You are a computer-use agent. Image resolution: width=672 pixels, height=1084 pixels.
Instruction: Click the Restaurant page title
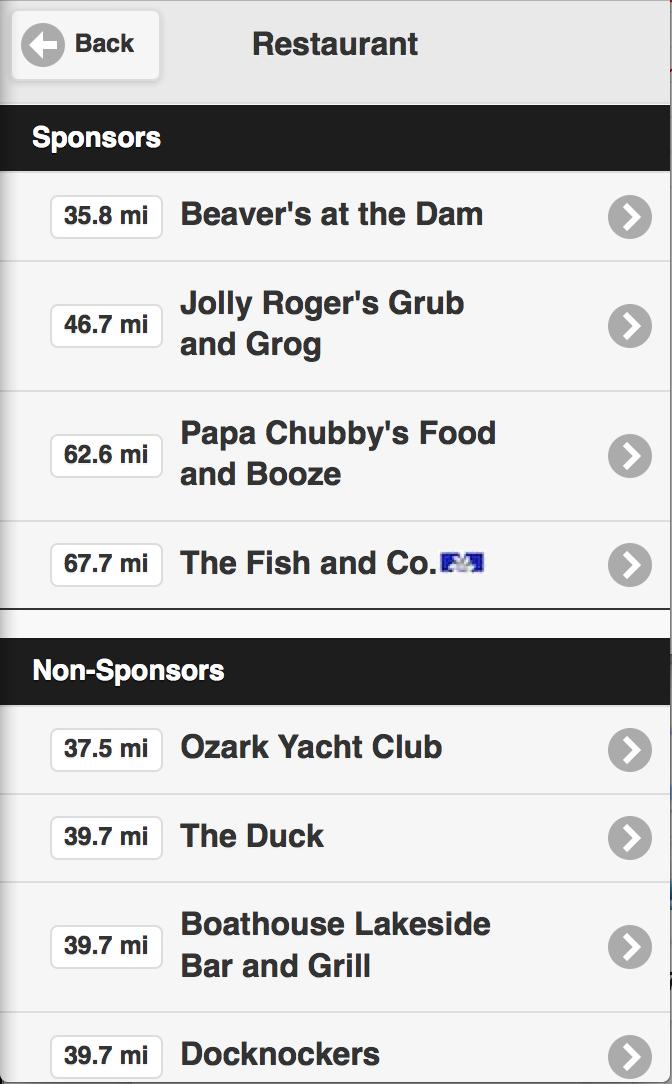pos(335,44)
